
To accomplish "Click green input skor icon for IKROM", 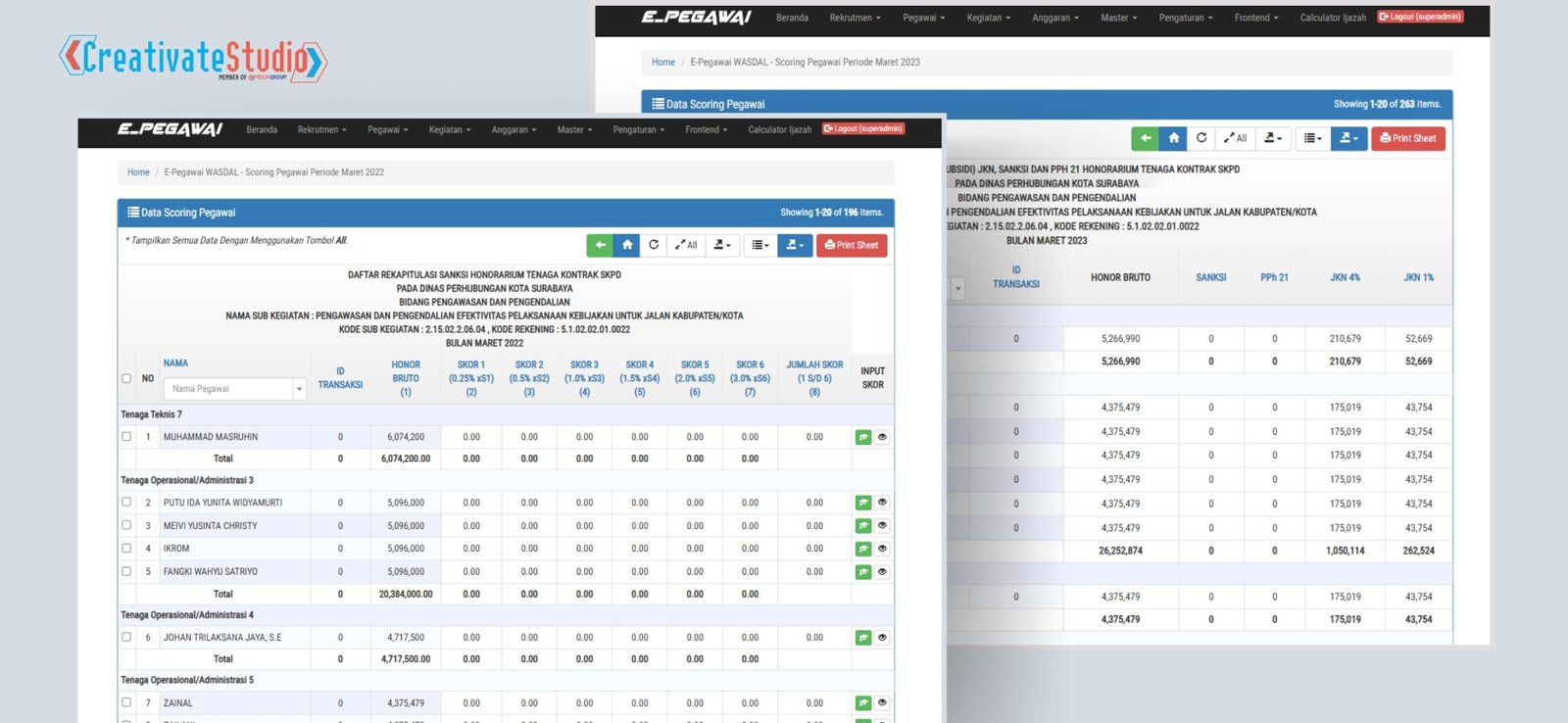I will [x=862, y=550].
